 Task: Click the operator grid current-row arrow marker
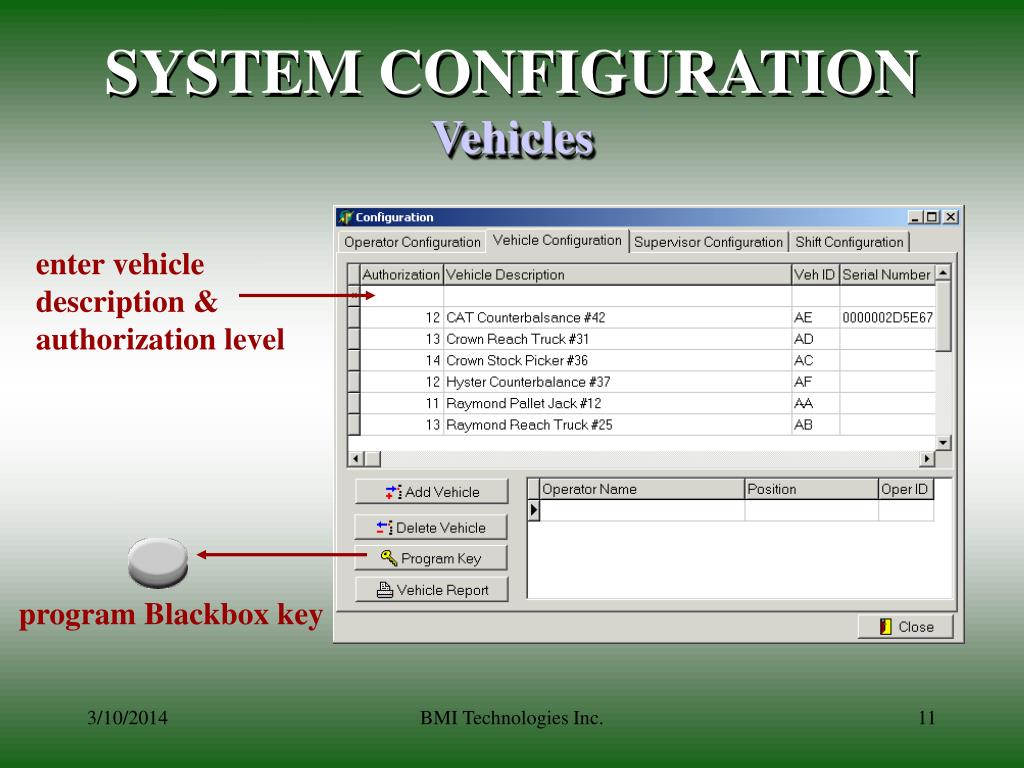coord(534,510)
